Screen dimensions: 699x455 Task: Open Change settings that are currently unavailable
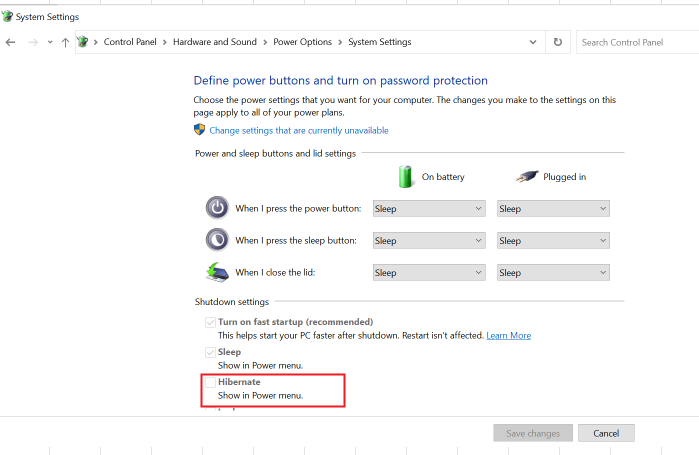tap(299, 131)
